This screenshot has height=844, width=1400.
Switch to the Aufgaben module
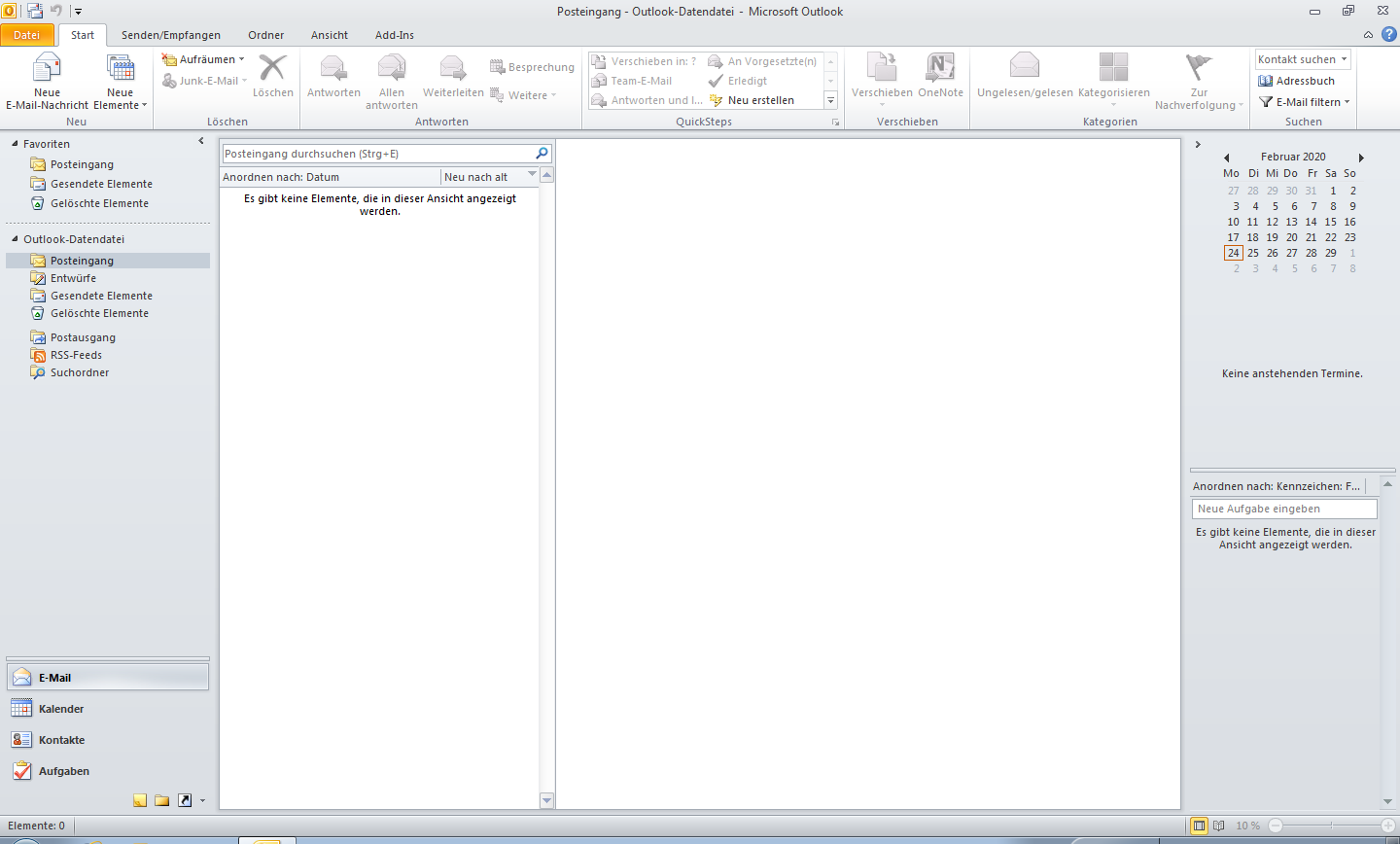107,771
